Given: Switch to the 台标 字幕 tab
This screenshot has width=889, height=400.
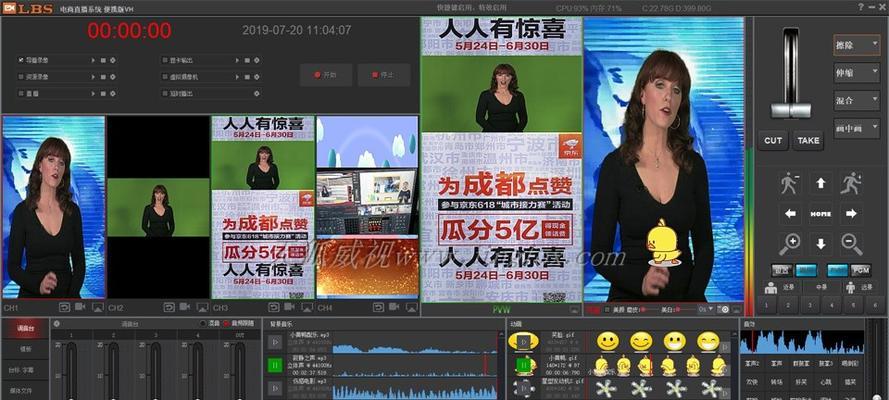Looking at the screenshot, I should point(25,369).
